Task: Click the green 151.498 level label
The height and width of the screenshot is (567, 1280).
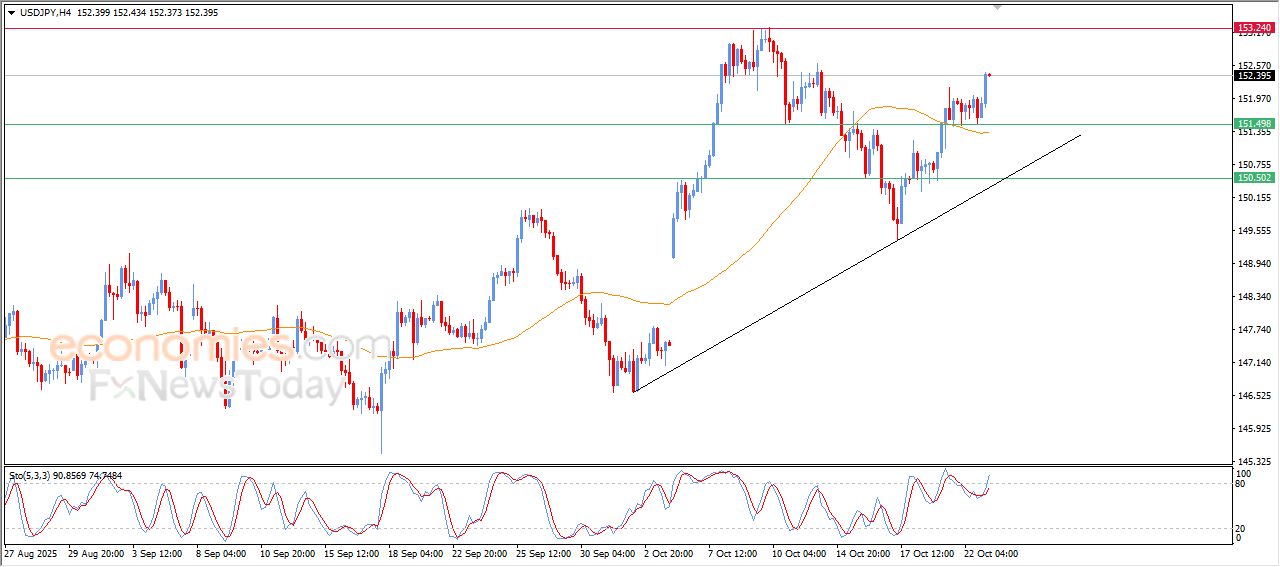Action: [x=1253, y=124]
